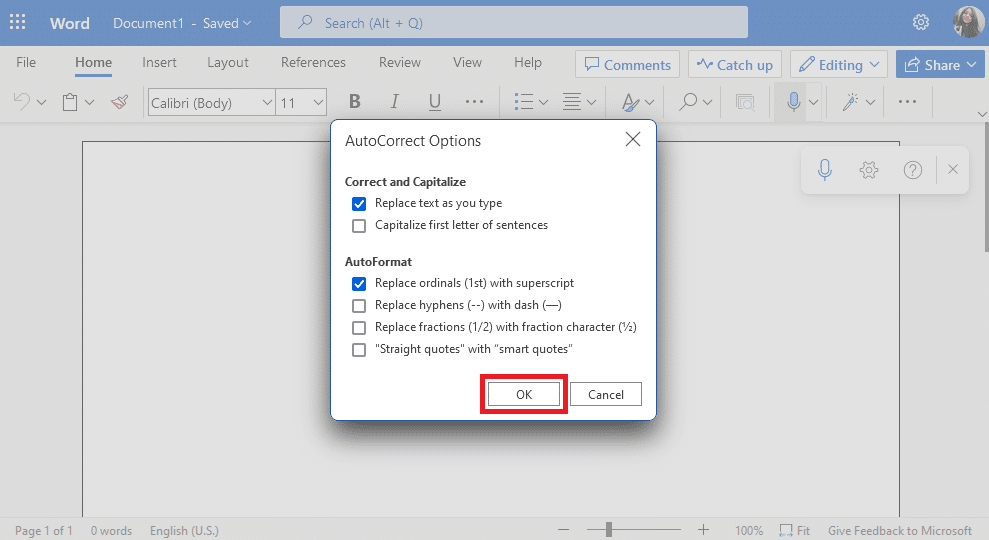Open the Help tab
The width and height of the screenshot is (989, 540).
click(x=527, y=62)
